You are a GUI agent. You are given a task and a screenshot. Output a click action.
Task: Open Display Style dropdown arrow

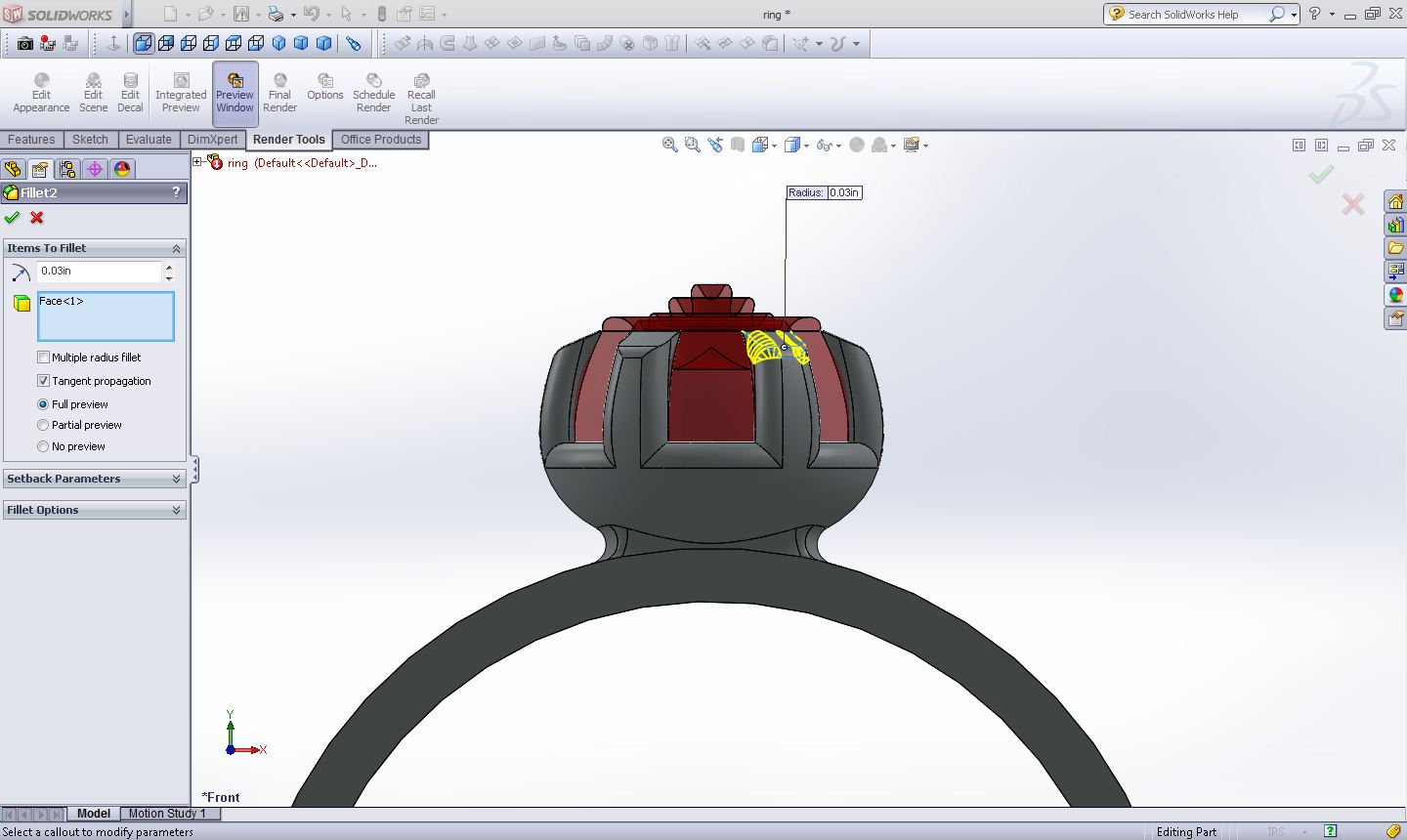(805, 146)
